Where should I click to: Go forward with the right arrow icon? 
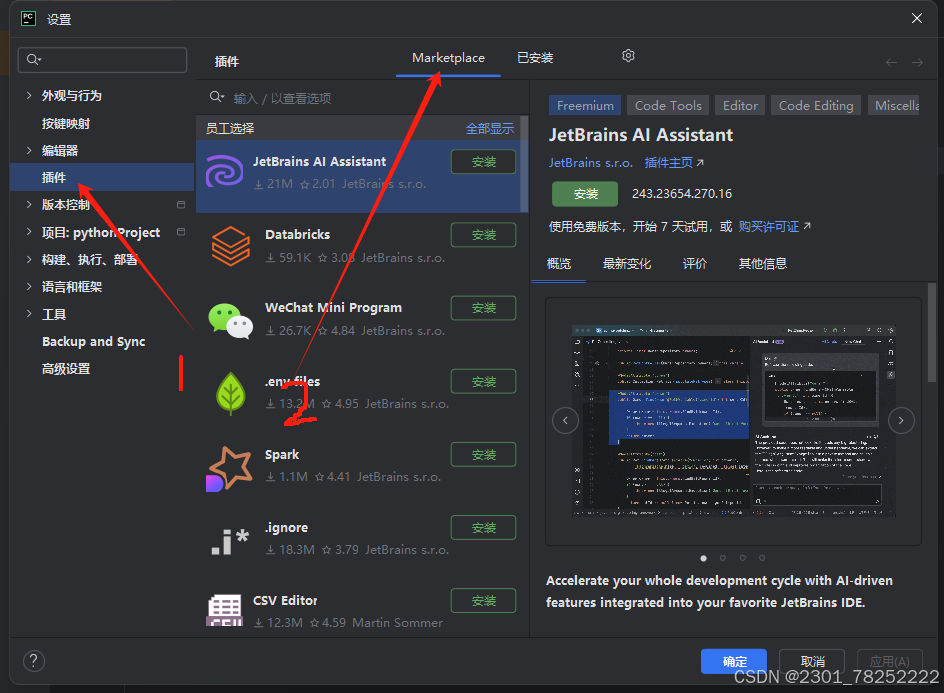coord(917,62)
